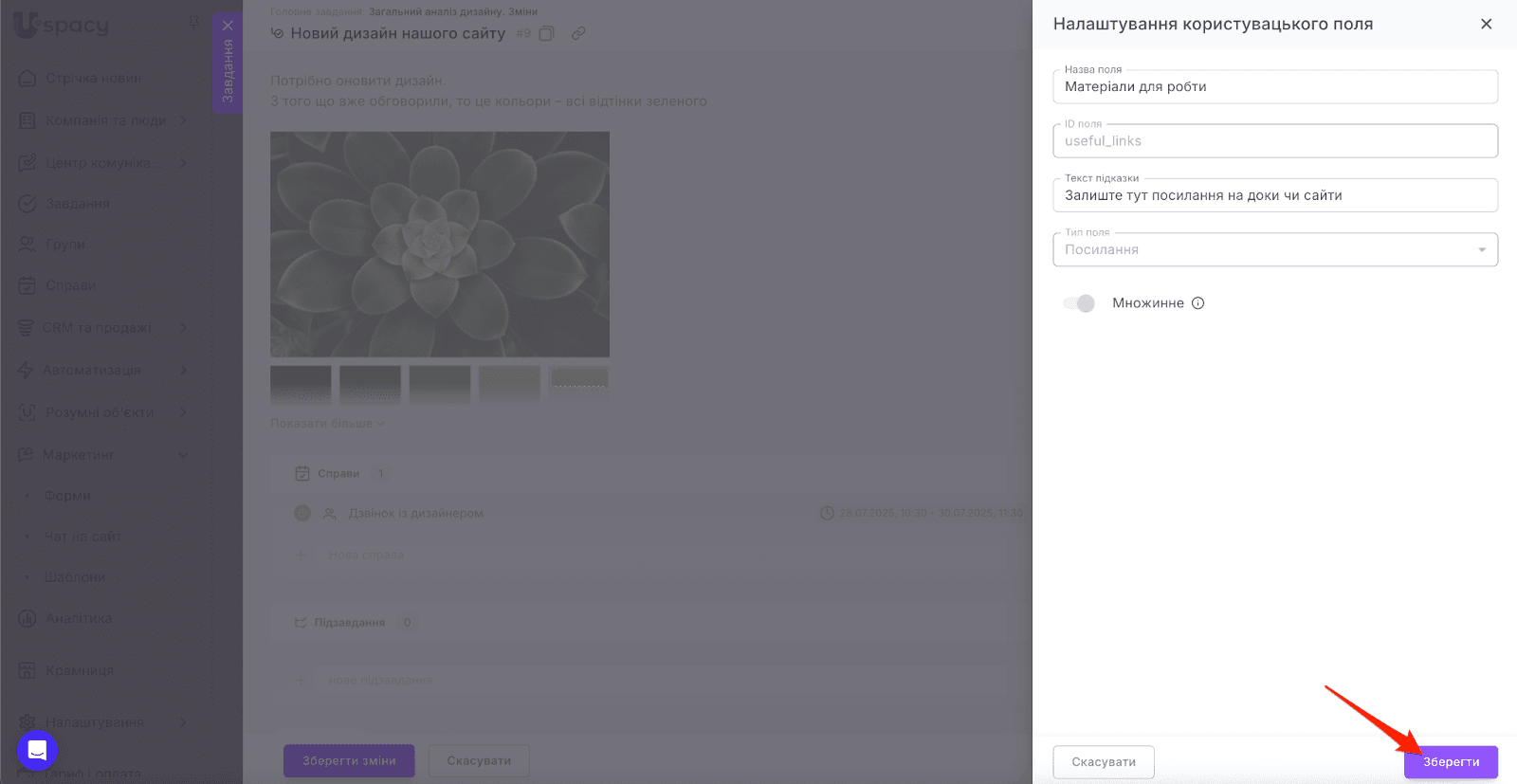Open 'Автоматизація' in the sidebar
This screenshot has height=784, width=1517.
click(92, 371)
